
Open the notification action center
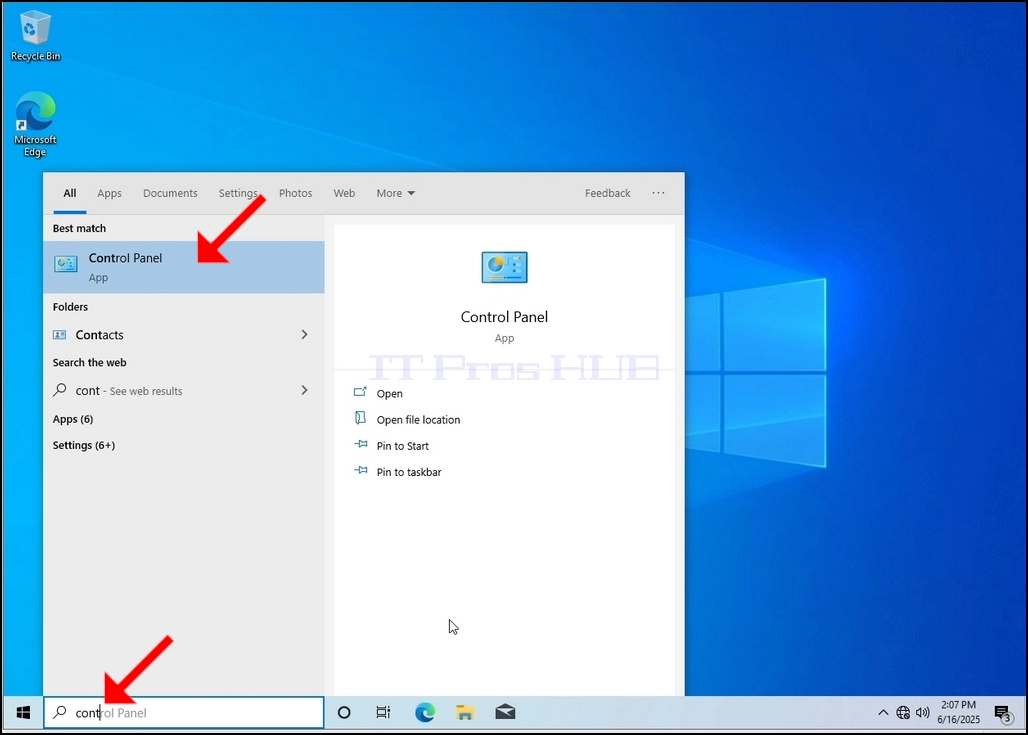click(x=1002, y=713)
